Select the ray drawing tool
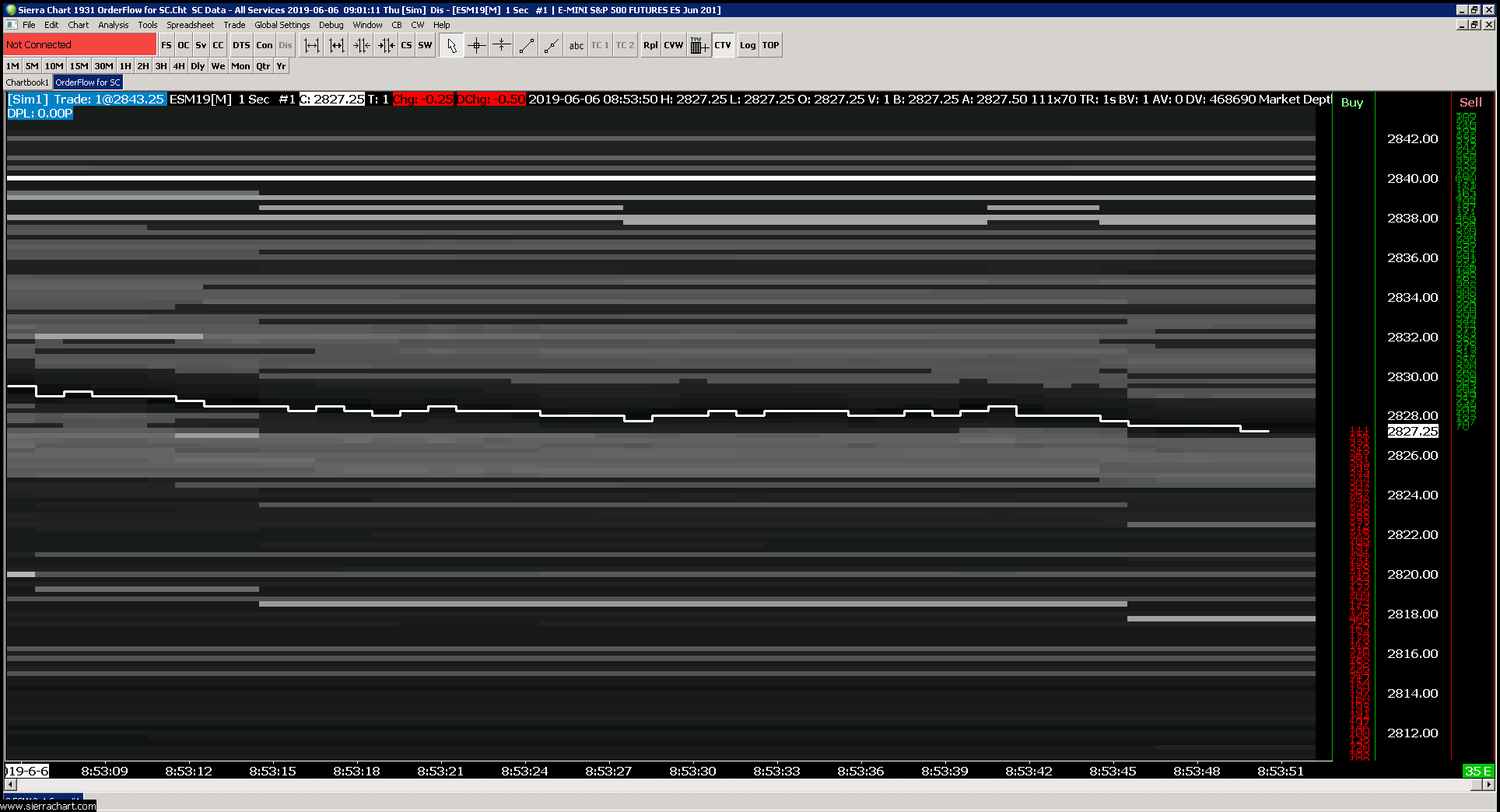 [x=552, y=45]
